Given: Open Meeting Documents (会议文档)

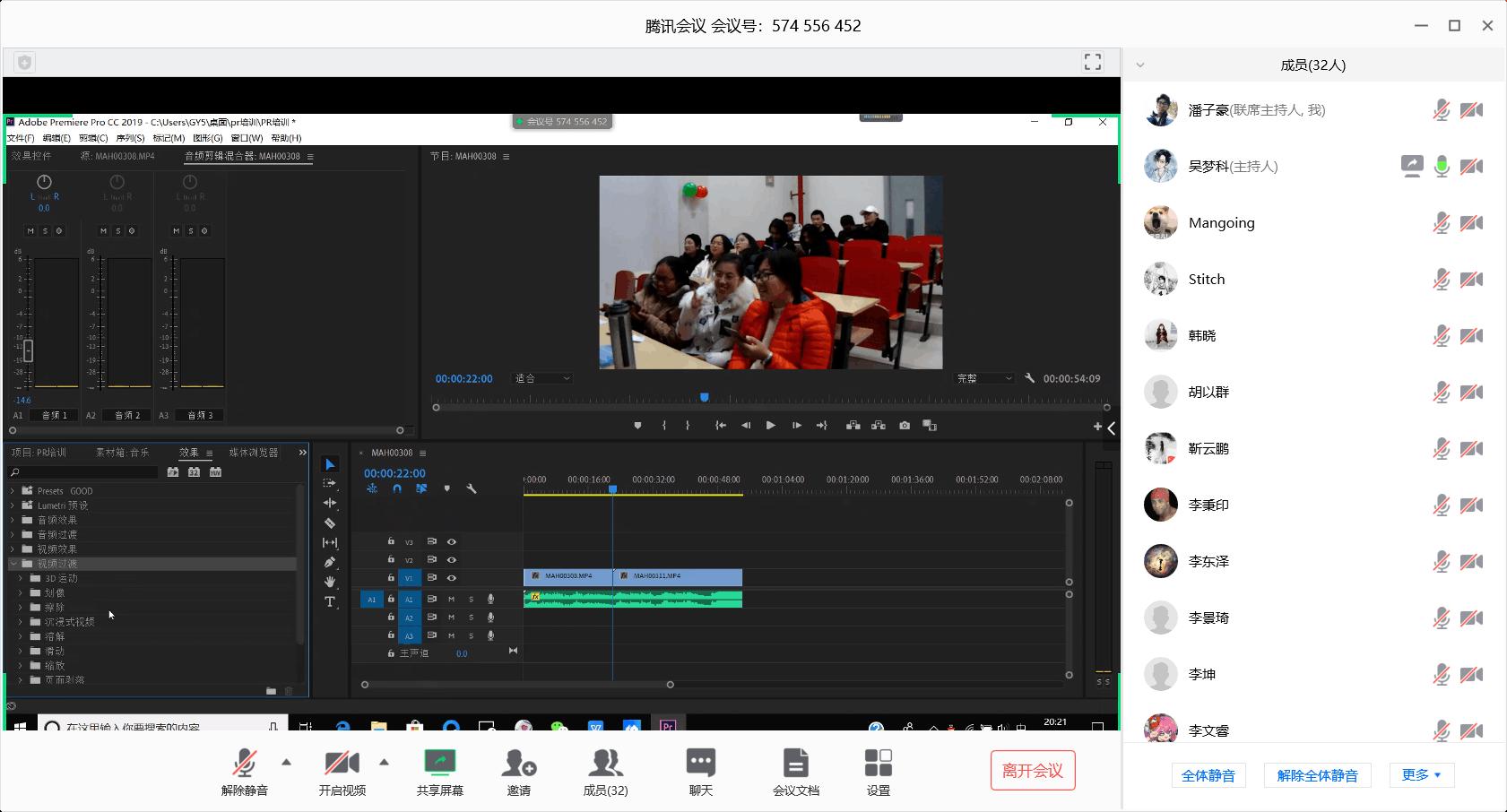Looking at the screenshot, I should (x=795, y=764).
